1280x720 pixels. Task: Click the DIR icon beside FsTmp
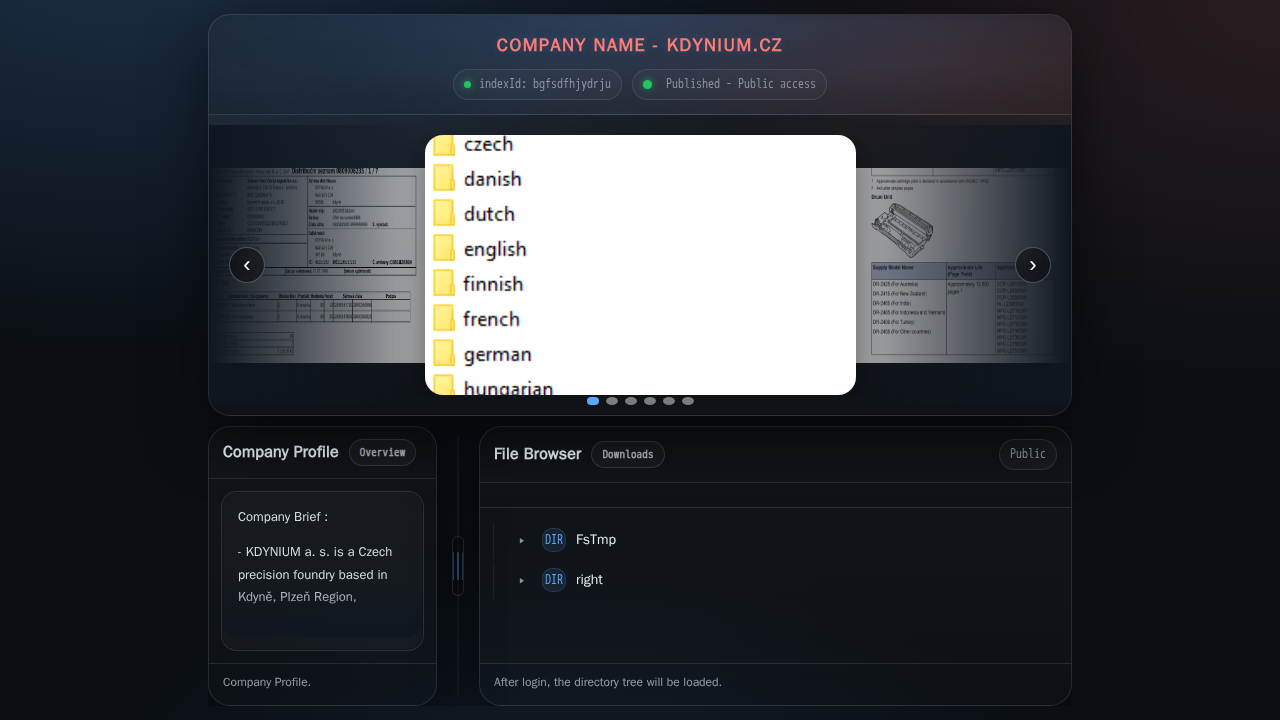[554, 540]
